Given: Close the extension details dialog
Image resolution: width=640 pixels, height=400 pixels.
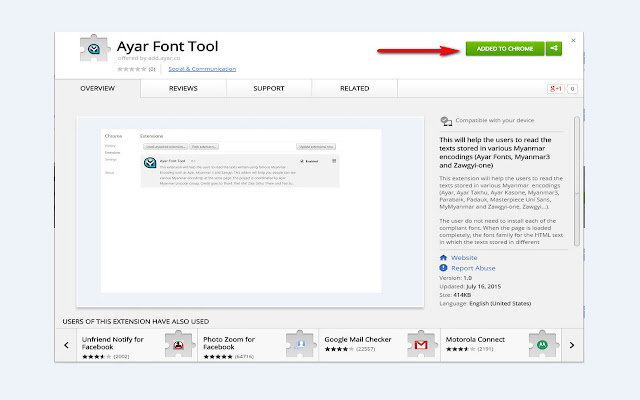Looking at the screenshot, I should point(573,40).
